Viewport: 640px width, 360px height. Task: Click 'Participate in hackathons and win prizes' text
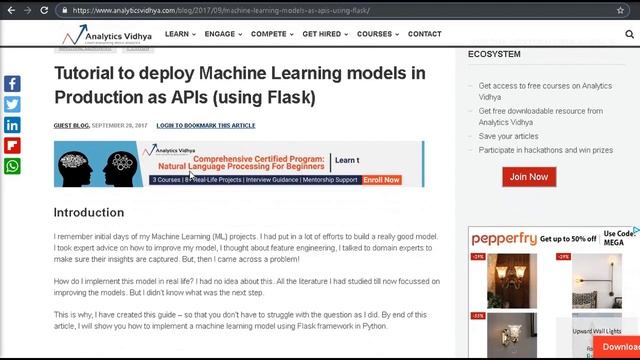click(x=546, y=150)
